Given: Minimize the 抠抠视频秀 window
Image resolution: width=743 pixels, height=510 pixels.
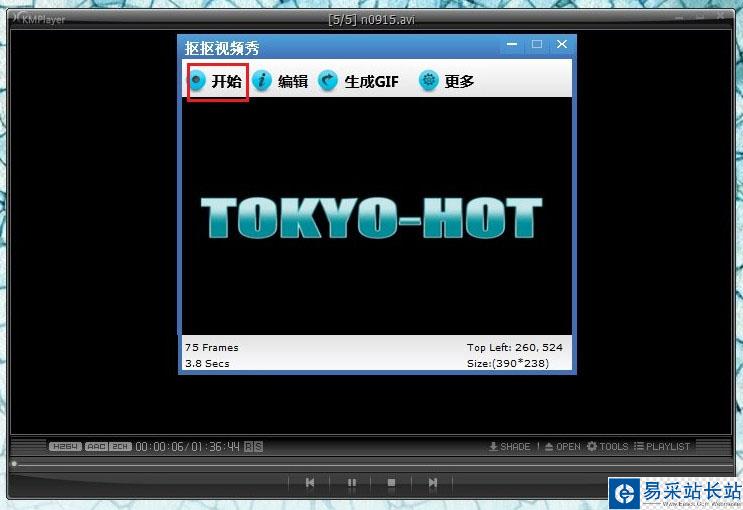Looking at the screenshot, I should coord(512,44).
